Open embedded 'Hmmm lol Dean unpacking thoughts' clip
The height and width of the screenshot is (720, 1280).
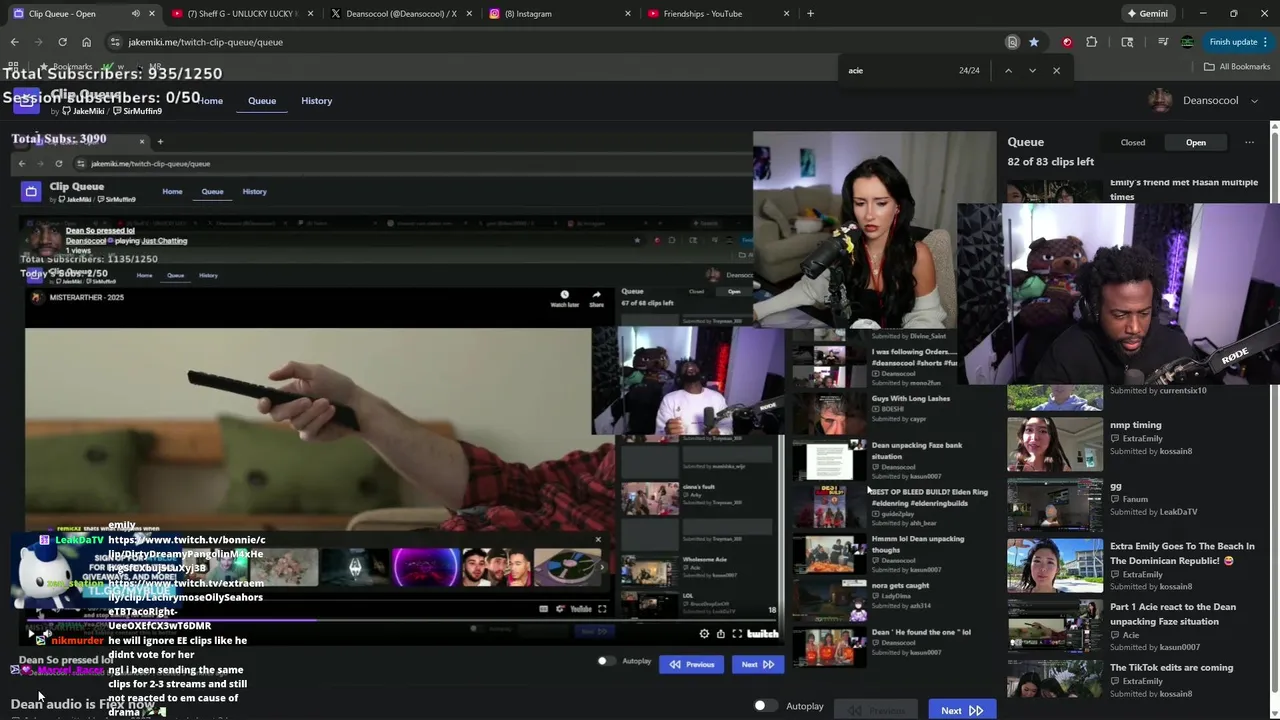tap(917, 543)
